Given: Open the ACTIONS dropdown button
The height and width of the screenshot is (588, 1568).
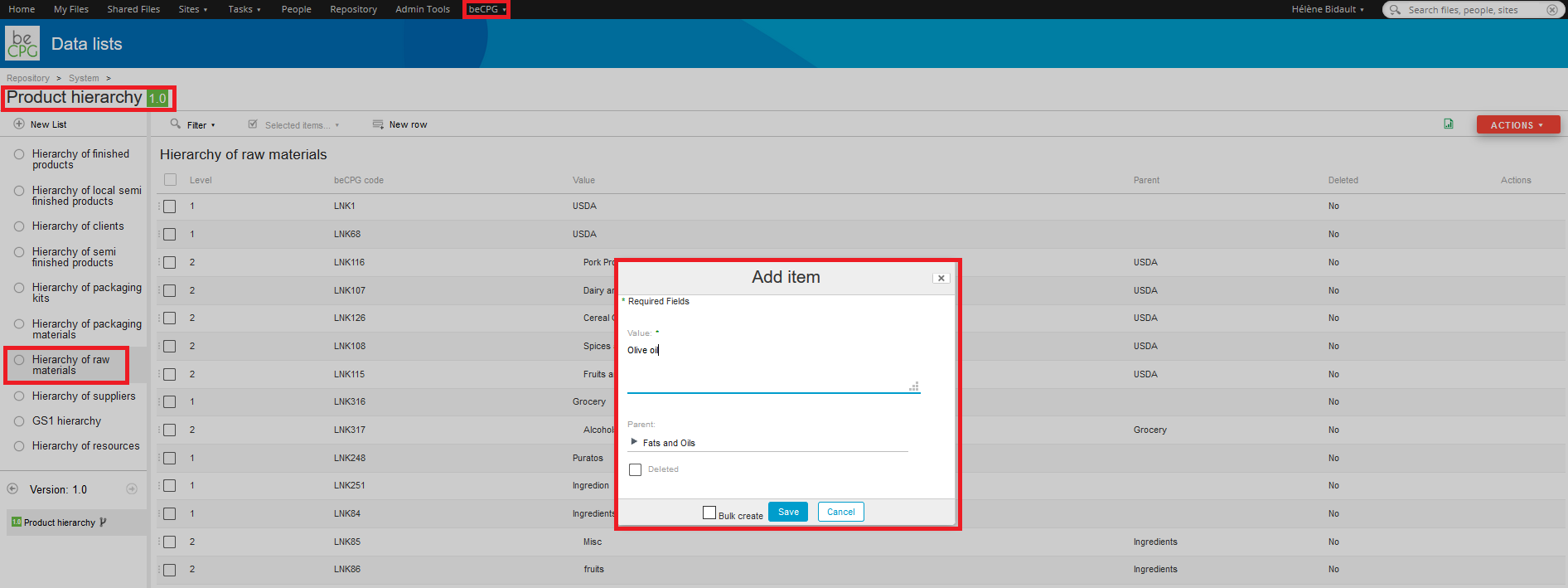Looking at the screenshot, I should [1518, 125].
